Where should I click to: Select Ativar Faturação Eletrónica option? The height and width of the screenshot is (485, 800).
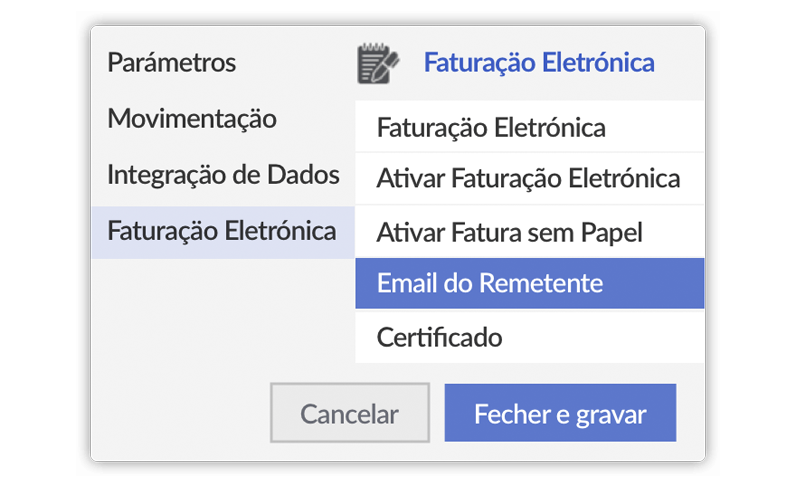[x=530, y=179]
